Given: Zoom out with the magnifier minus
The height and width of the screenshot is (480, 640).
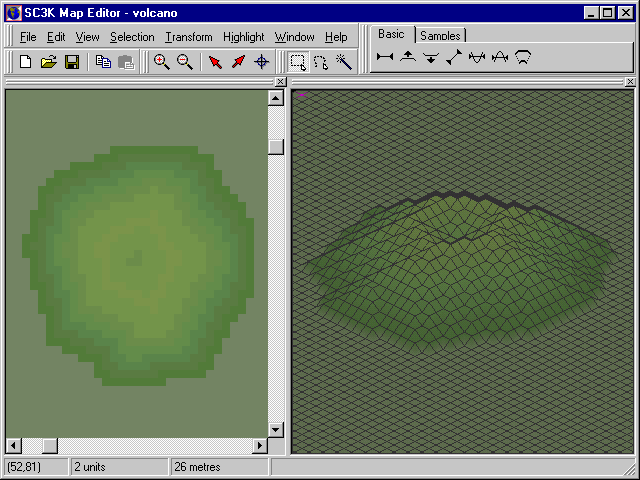Looking at the screenshot, I should pyautogui.click(x=184, y=62).
